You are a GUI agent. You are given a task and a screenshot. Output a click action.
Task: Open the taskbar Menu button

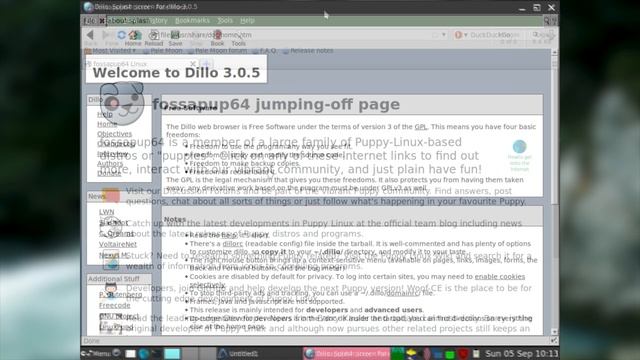point(96,353)
